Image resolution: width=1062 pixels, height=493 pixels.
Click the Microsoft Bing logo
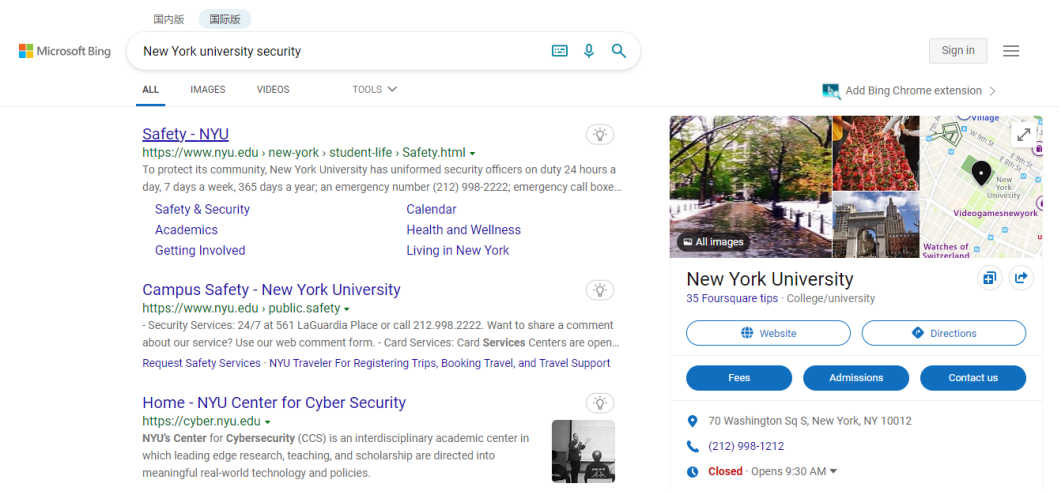coord(65,51)
